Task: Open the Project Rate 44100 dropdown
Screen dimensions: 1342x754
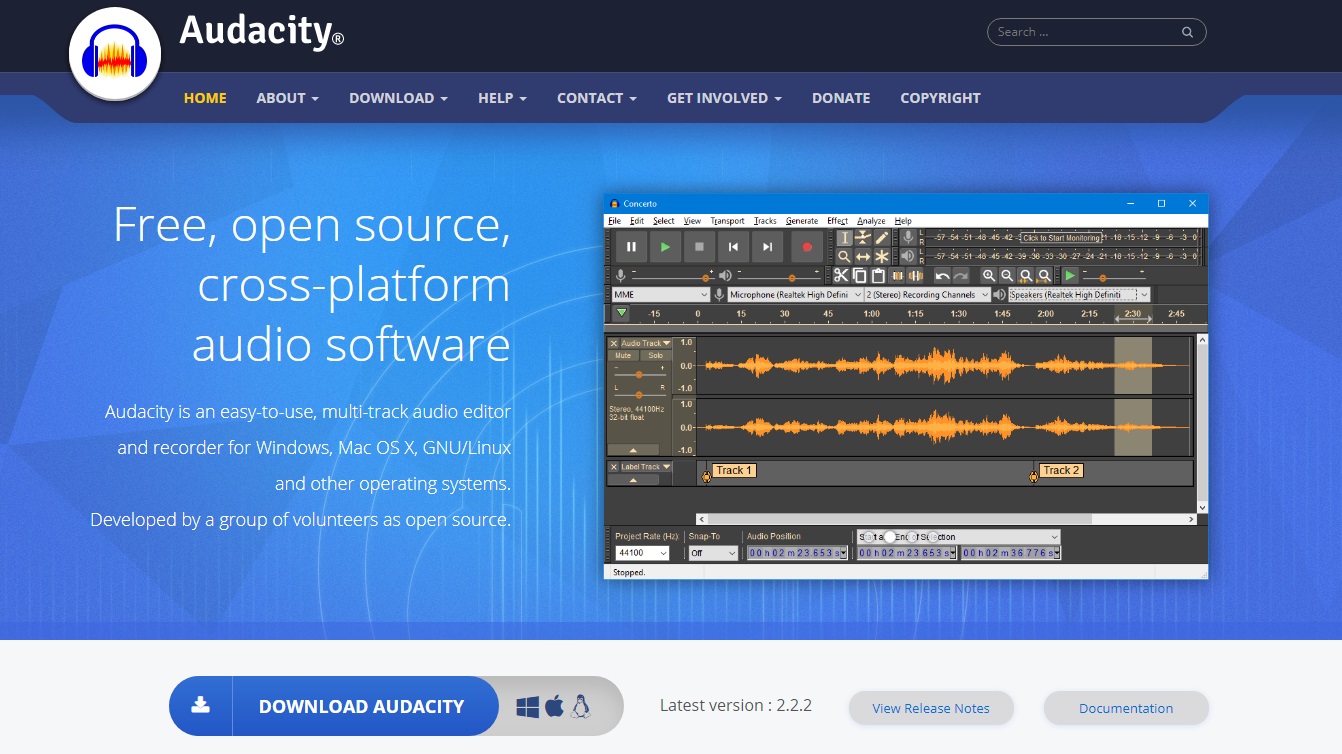Action: (x=642, y=553)
